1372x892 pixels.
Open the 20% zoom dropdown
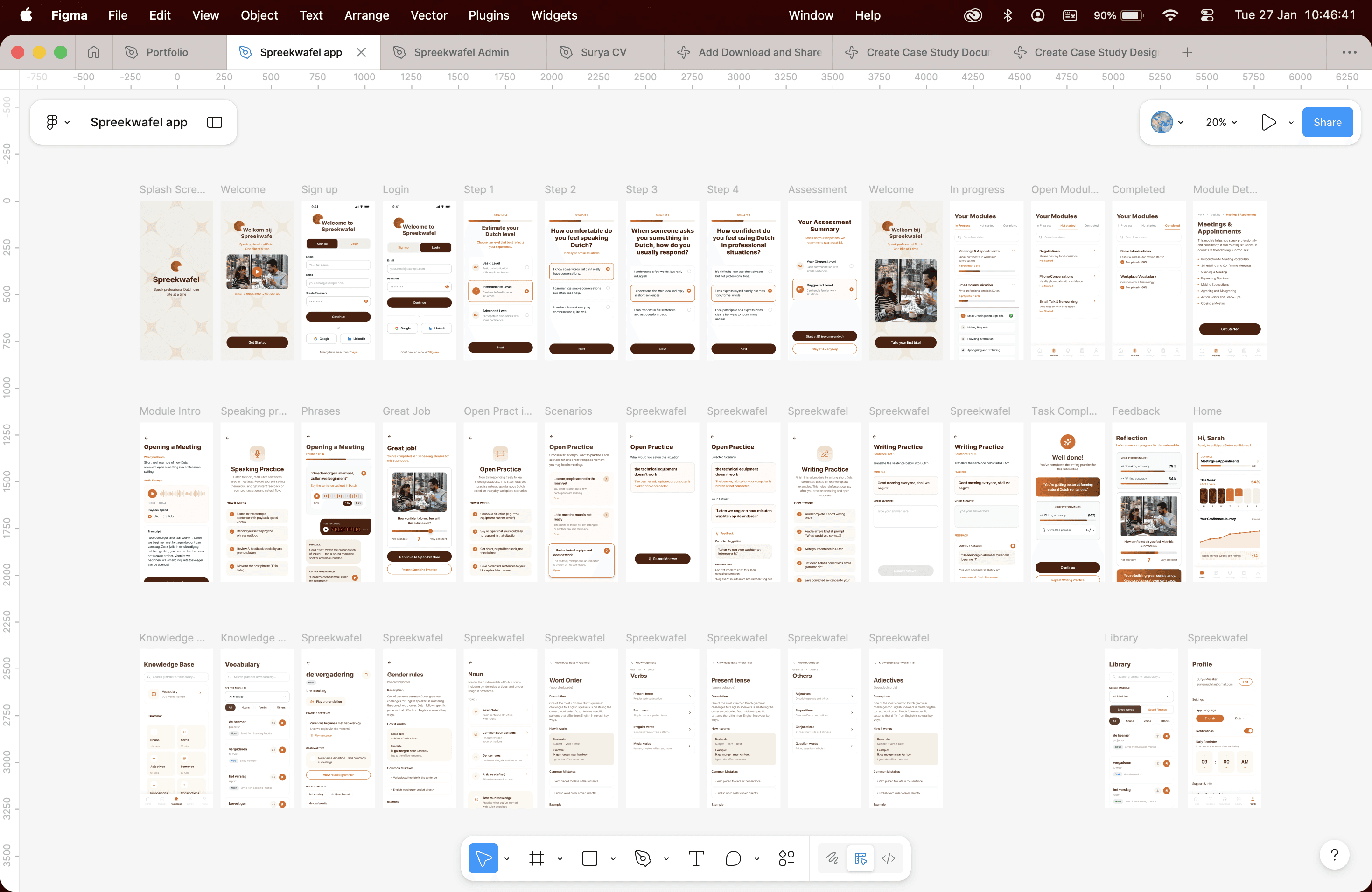(1221, 122)
